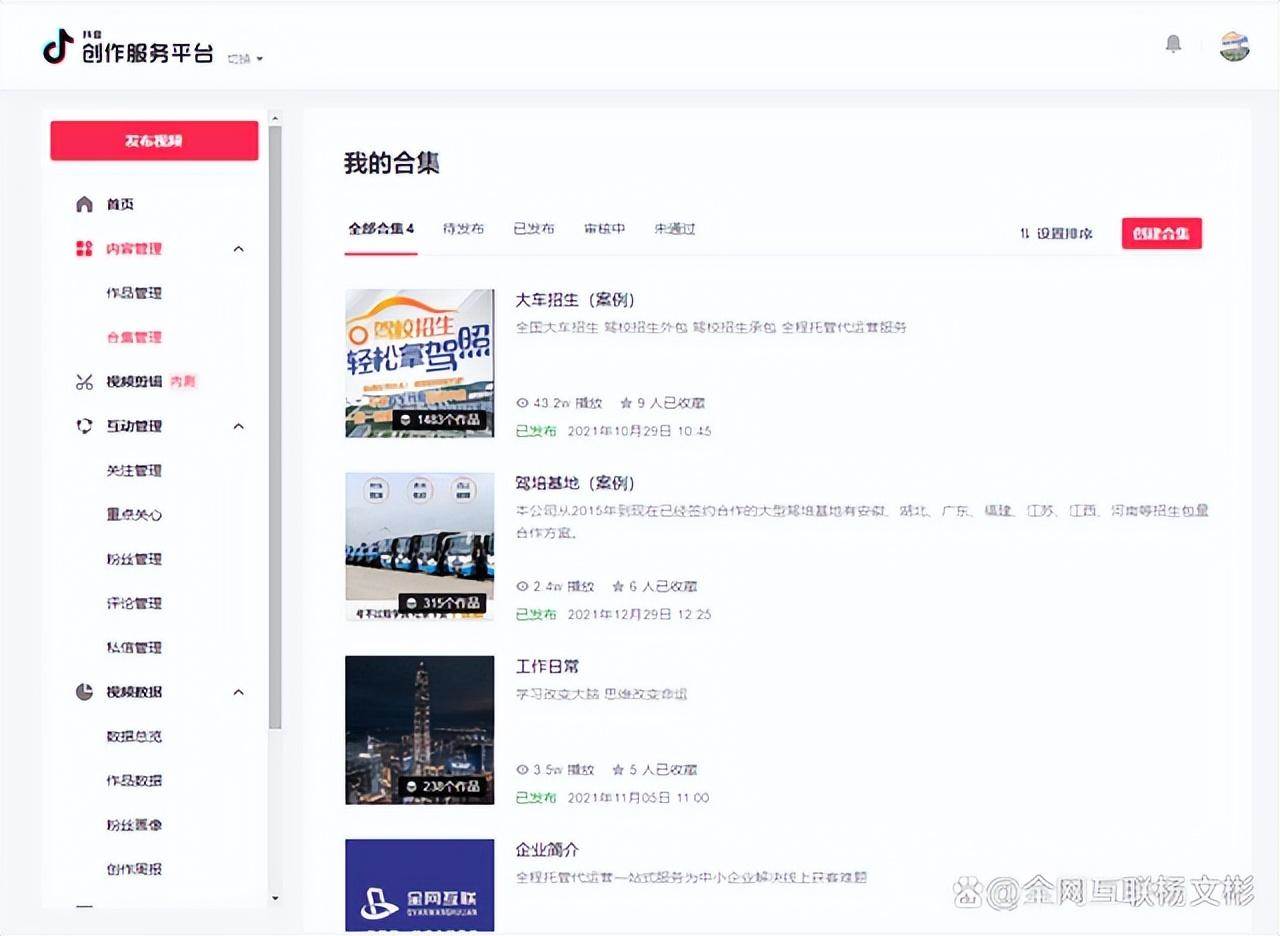1280x936 pixels.
Task: Open the user avatar menu
Action: (x=1235, y=45)
